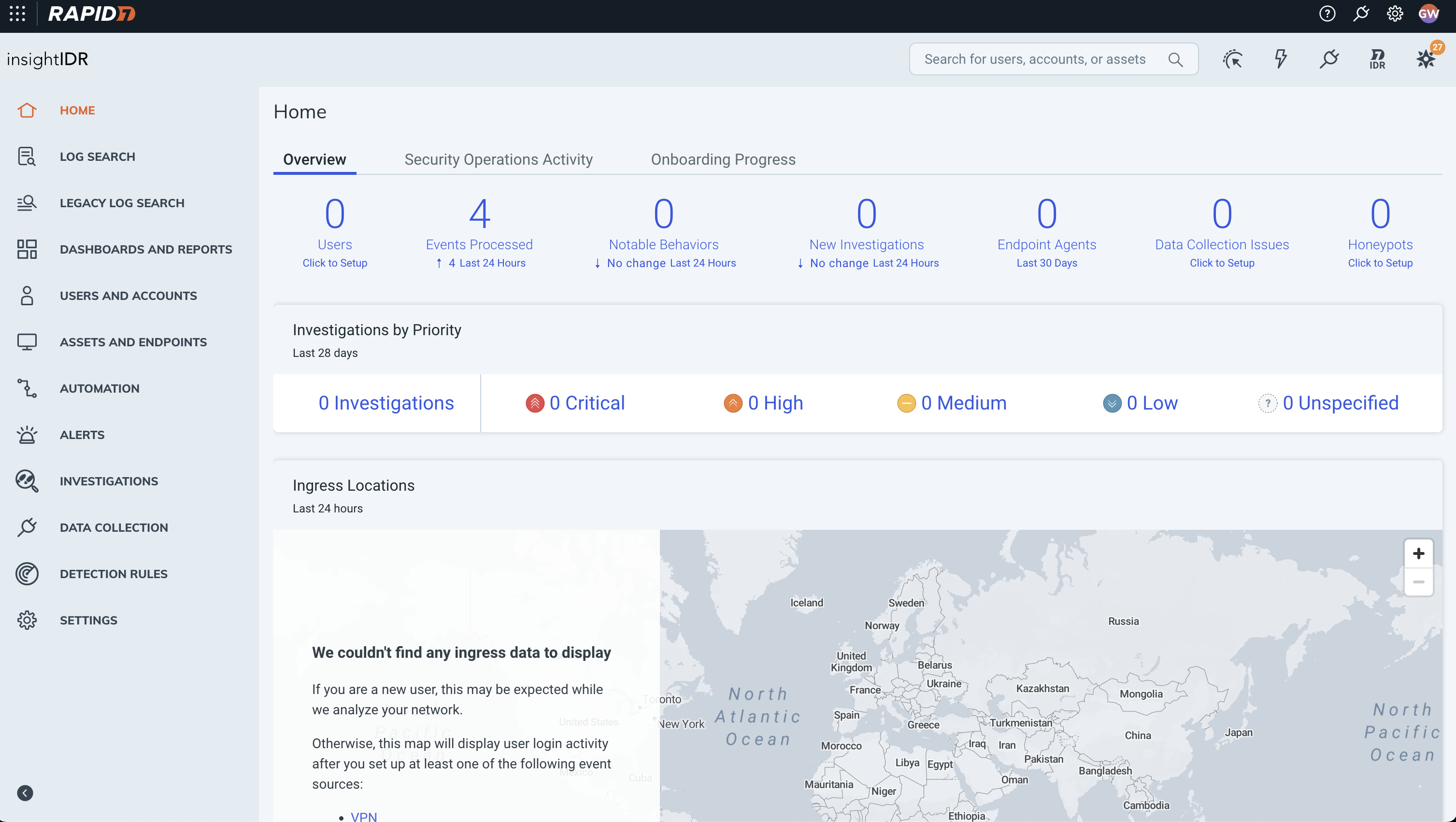Click the Investigations magnifier icon
Viewport: 1456px width, 822px height.
(x=27, y=481)
